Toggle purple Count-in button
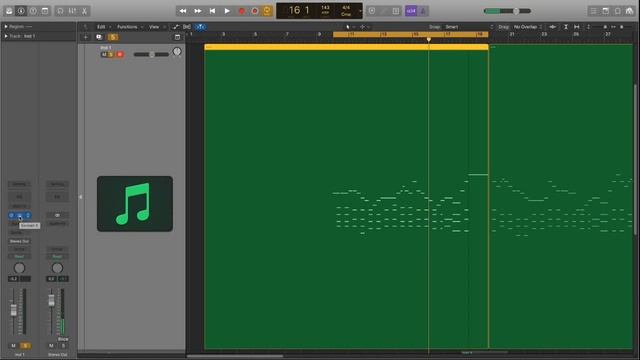The image size is (640, 360). 411,11
